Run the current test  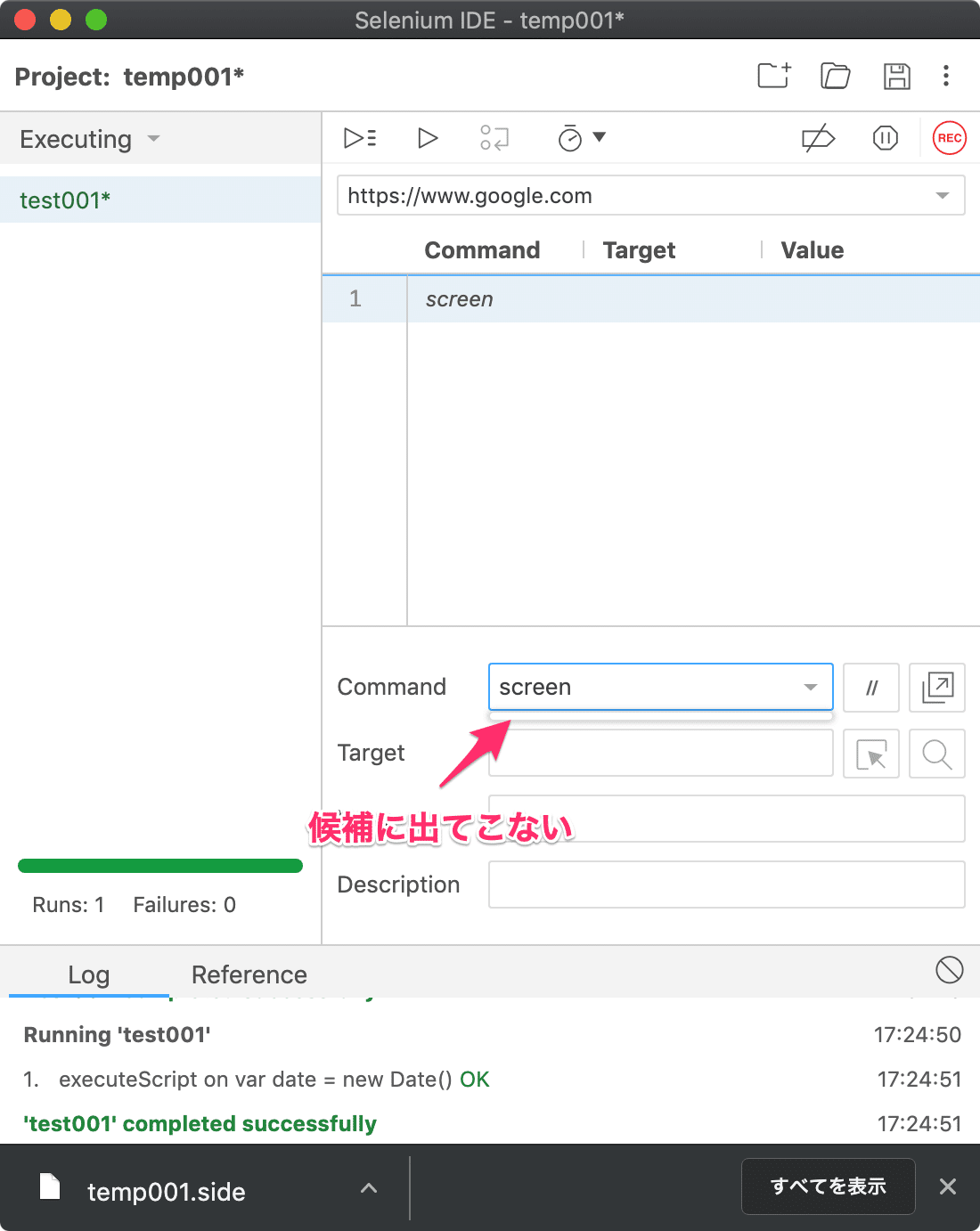tap(428, 138)
